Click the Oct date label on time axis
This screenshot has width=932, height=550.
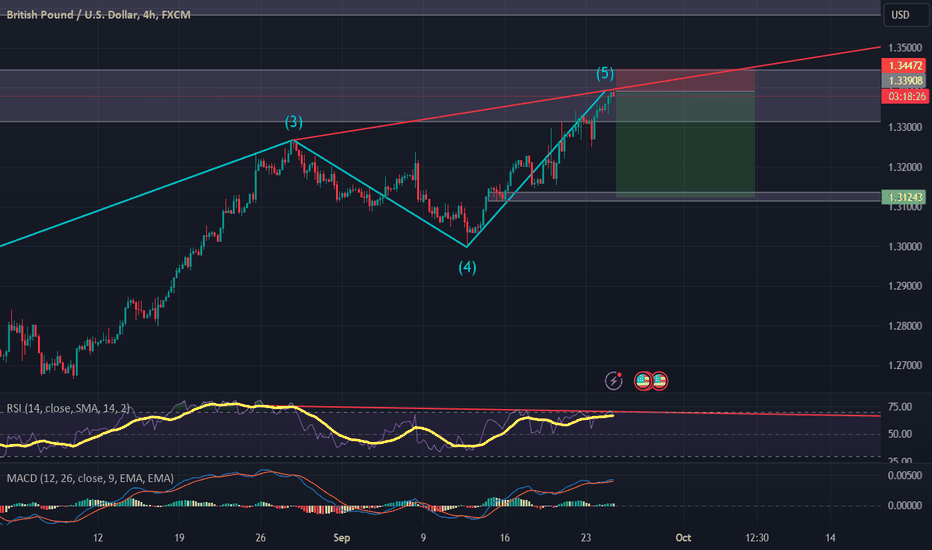click(x=683, y=538)
